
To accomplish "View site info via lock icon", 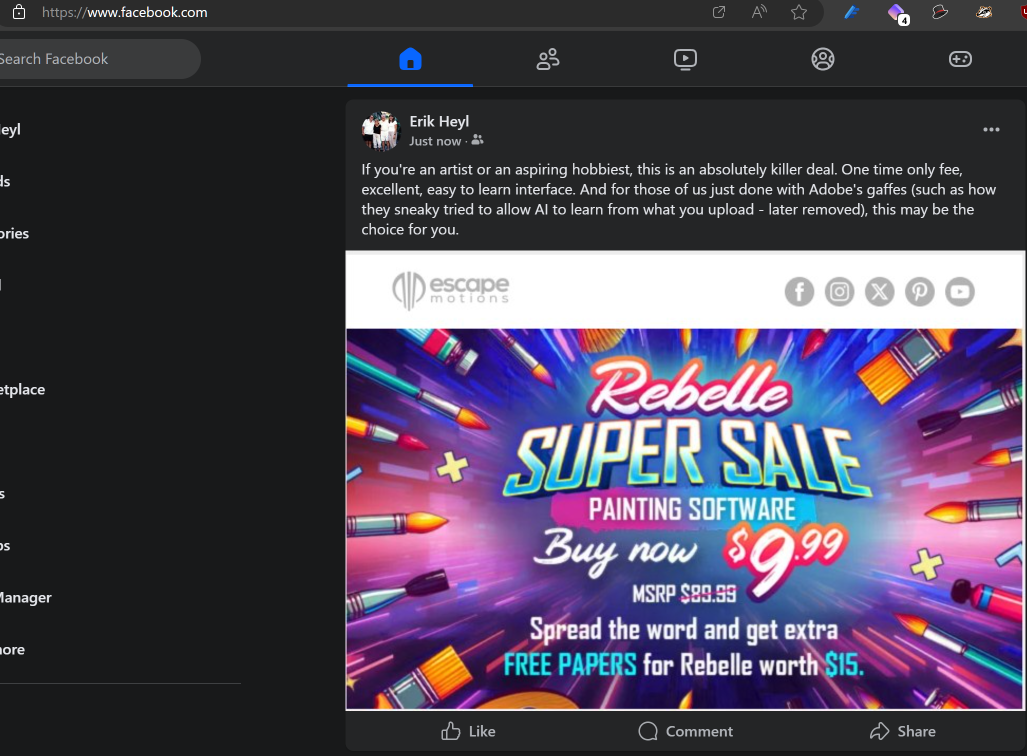I will 19,12.
